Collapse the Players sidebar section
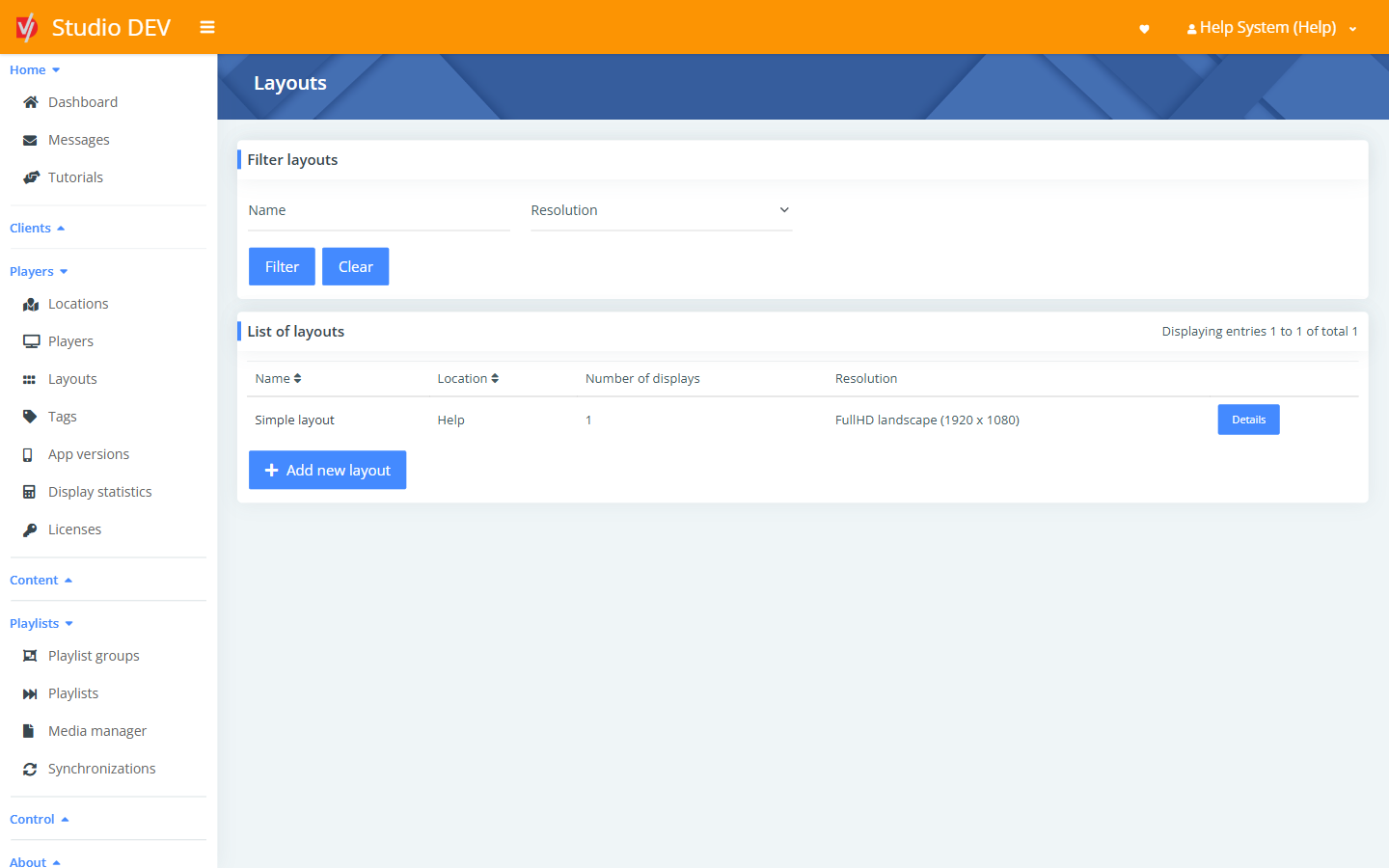This screenshot has height=868, width=1389. click(39, 271)
